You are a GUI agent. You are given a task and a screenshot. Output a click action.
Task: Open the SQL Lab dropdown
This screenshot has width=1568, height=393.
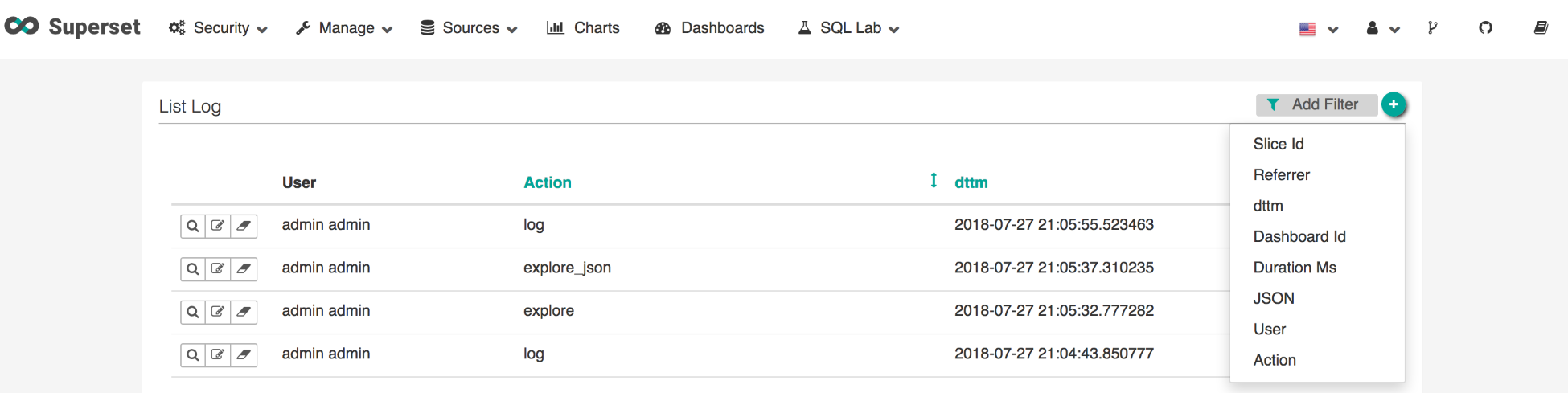[848, 28]
